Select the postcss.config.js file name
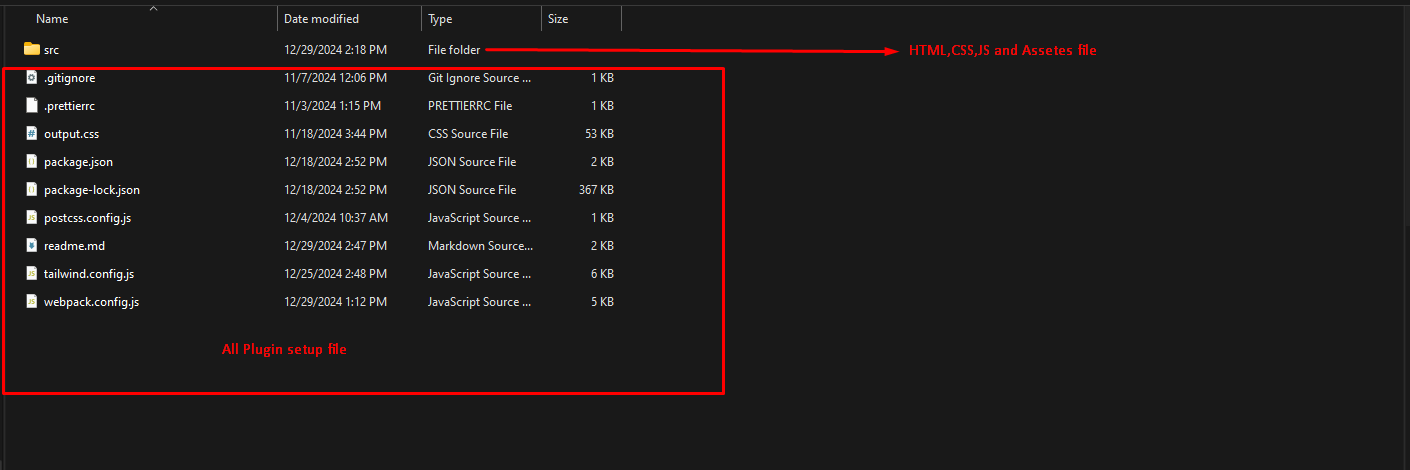 pos(87,217)
